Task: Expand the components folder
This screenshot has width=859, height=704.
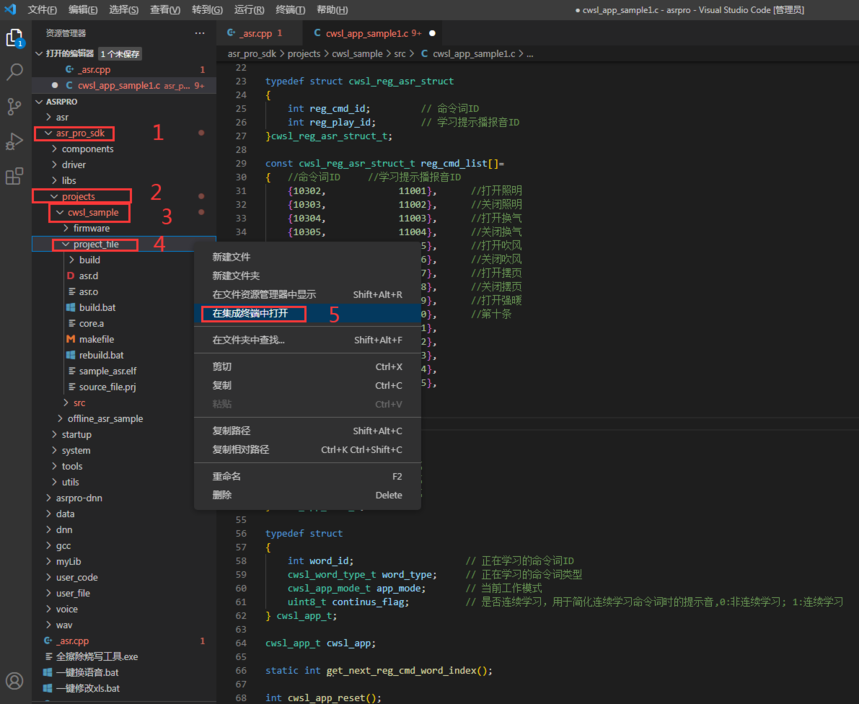Action: pos(54,148)
